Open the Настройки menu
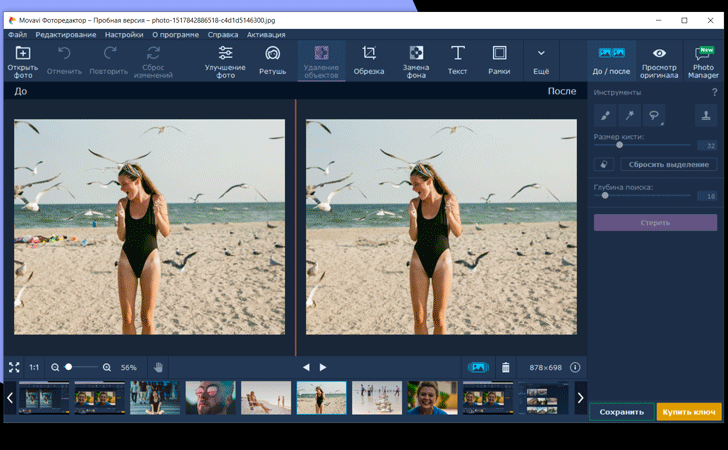This screenshot has width=728, height=450. click(124, 34)
